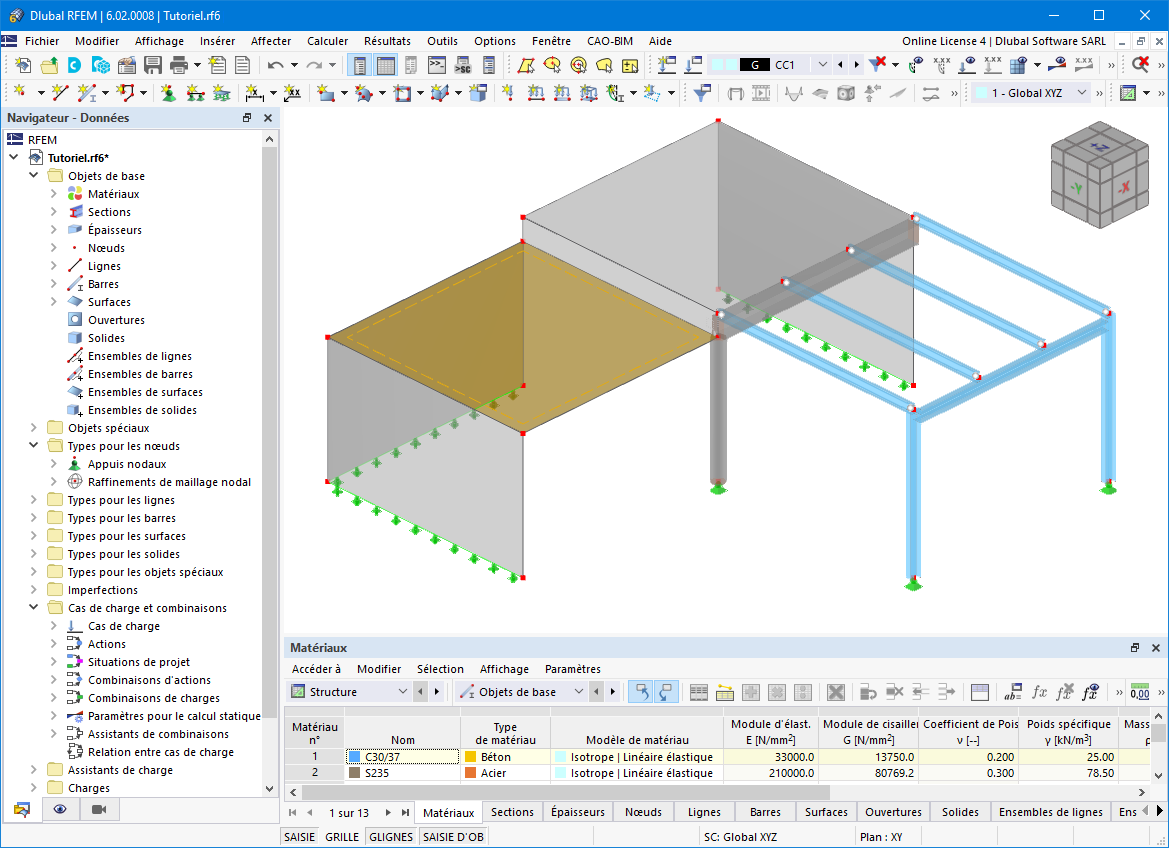
Task: Click SAISIE D'OB in the status bar
Action: click(x=452, y=836)
